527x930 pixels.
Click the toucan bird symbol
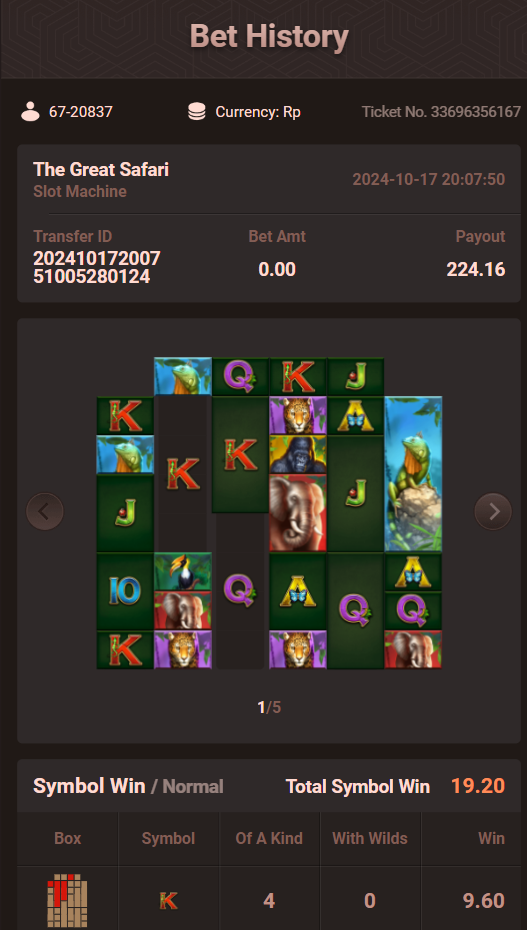pos(183,572)
